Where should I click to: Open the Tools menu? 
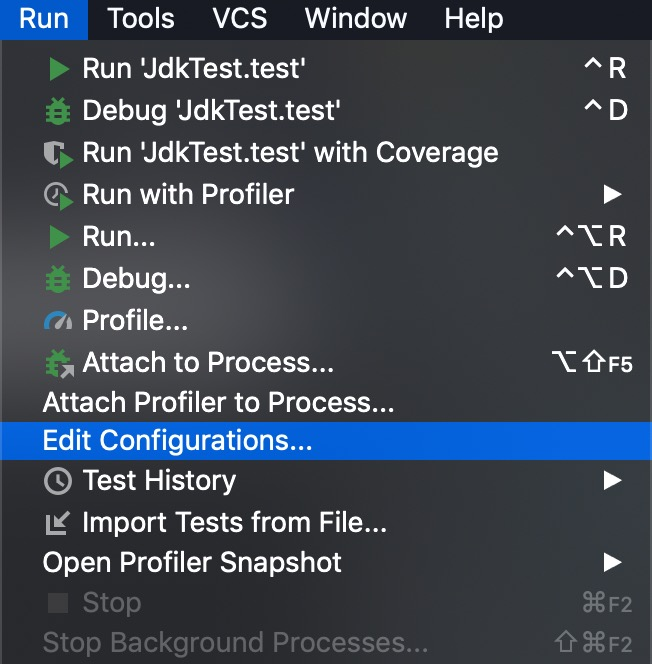pos(141,18)
